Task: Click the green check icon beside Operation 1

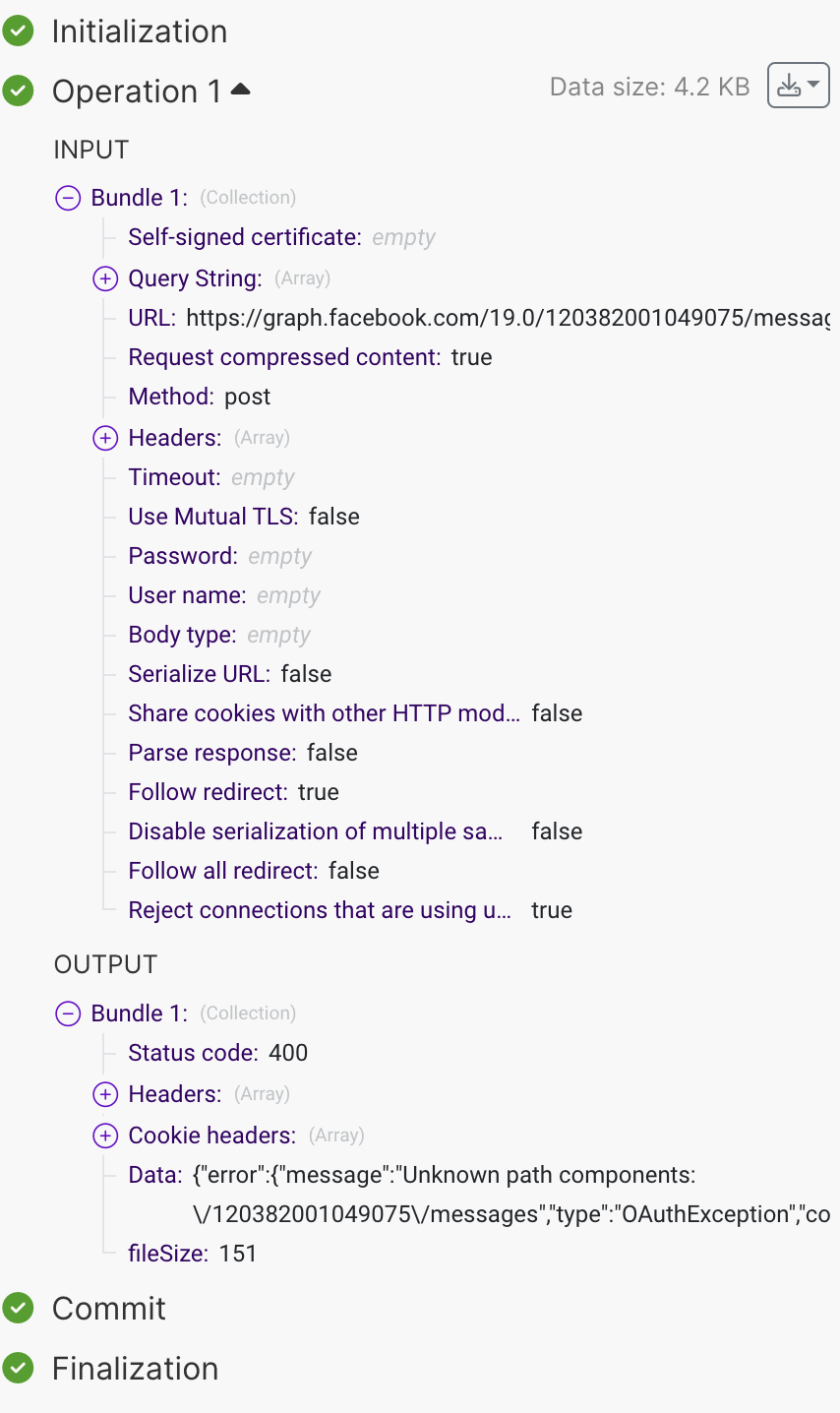Action: click(x=19, y=92)
